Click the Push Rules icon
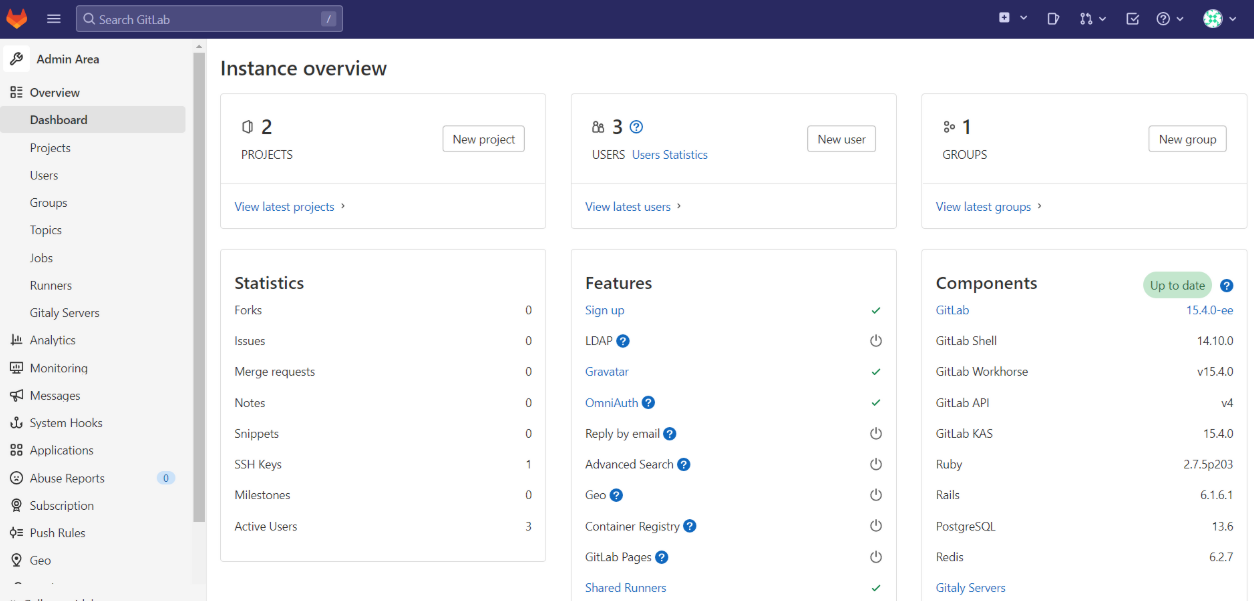The image size is (1254, 601). (16, 533)
